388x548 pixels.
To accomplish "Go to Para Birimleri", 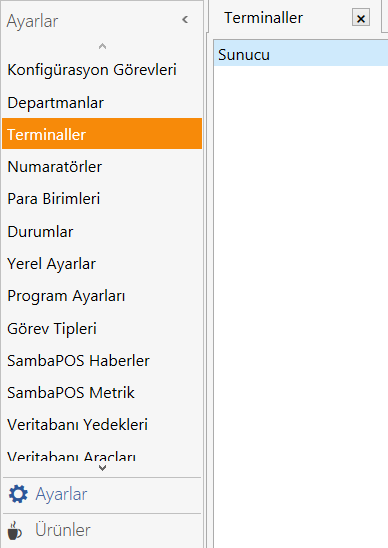I will click(102, 199).
